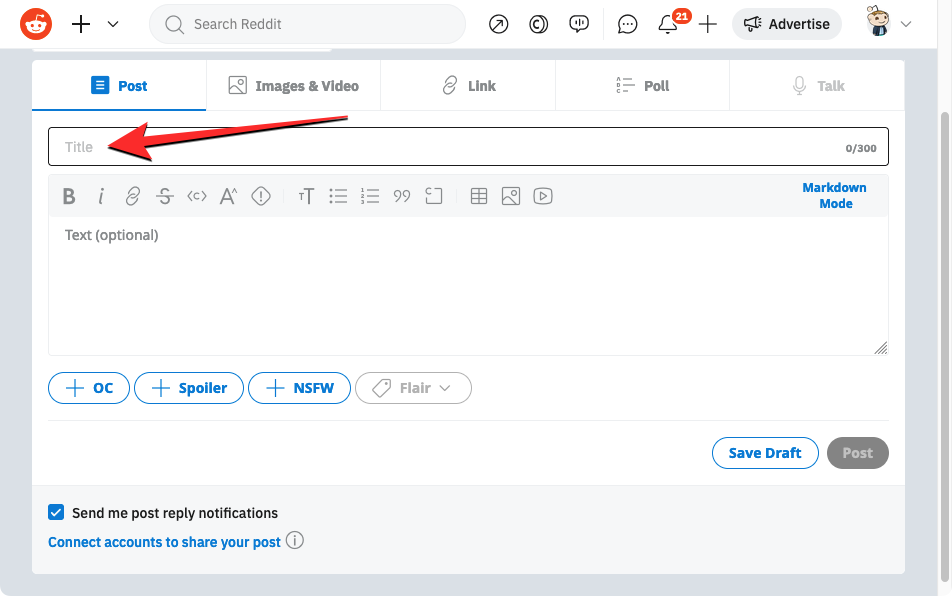Open the chat icon in header
Screen dimensions: 952x596
(x=627, y=25)
